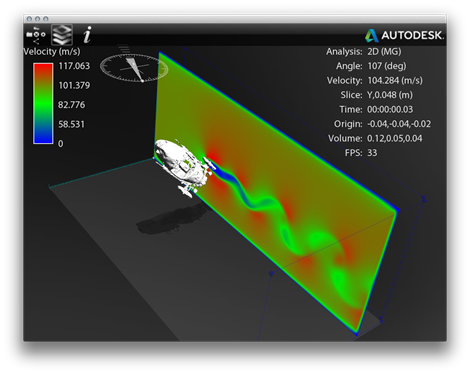Click the Velocity value '104.284 (m/s)'
Image resolution: width=470 pixels, height=374 pixels.
click(395, 81)
